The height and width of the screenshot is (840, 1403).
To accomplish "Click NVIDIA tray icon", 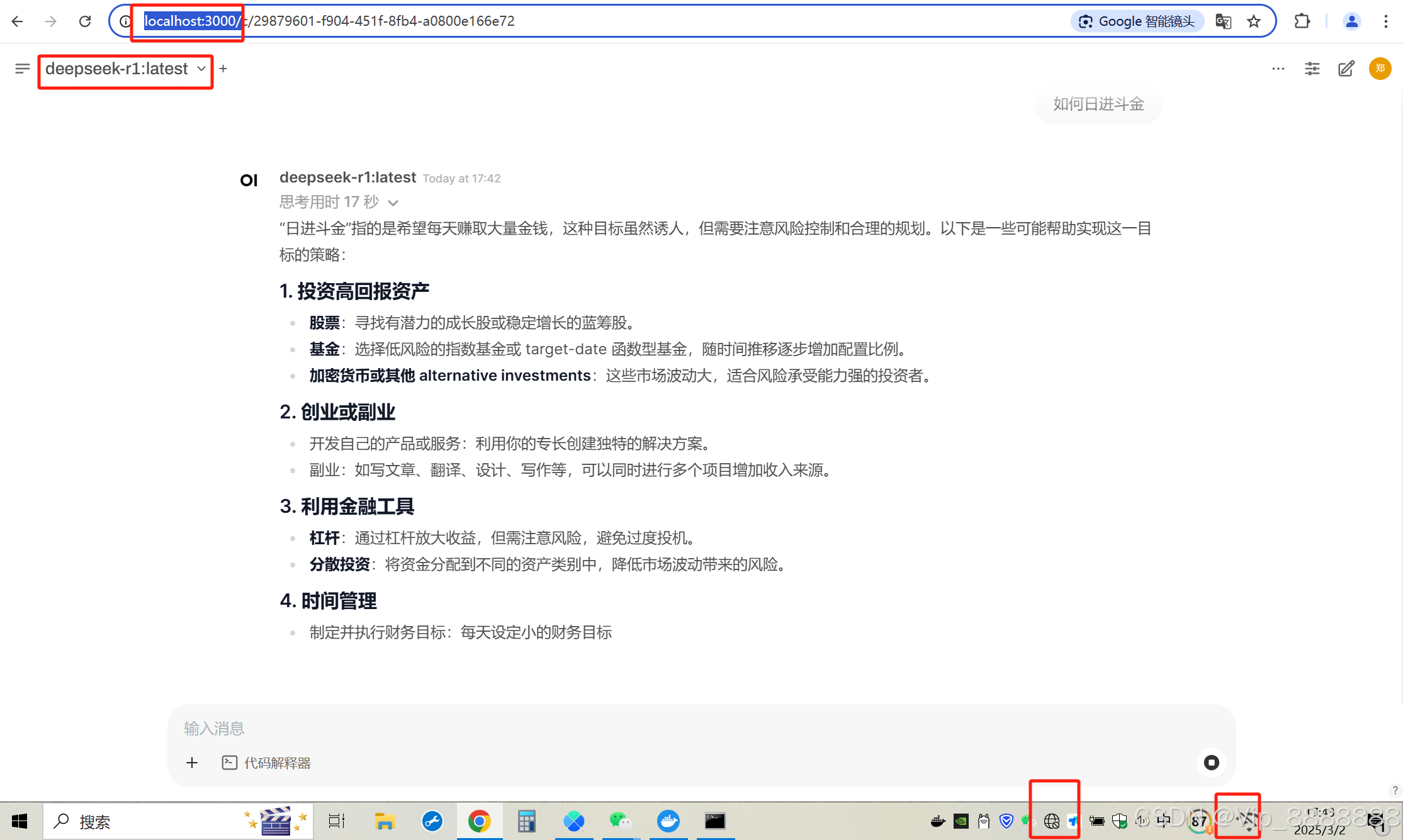I will (x=961, y=821).
